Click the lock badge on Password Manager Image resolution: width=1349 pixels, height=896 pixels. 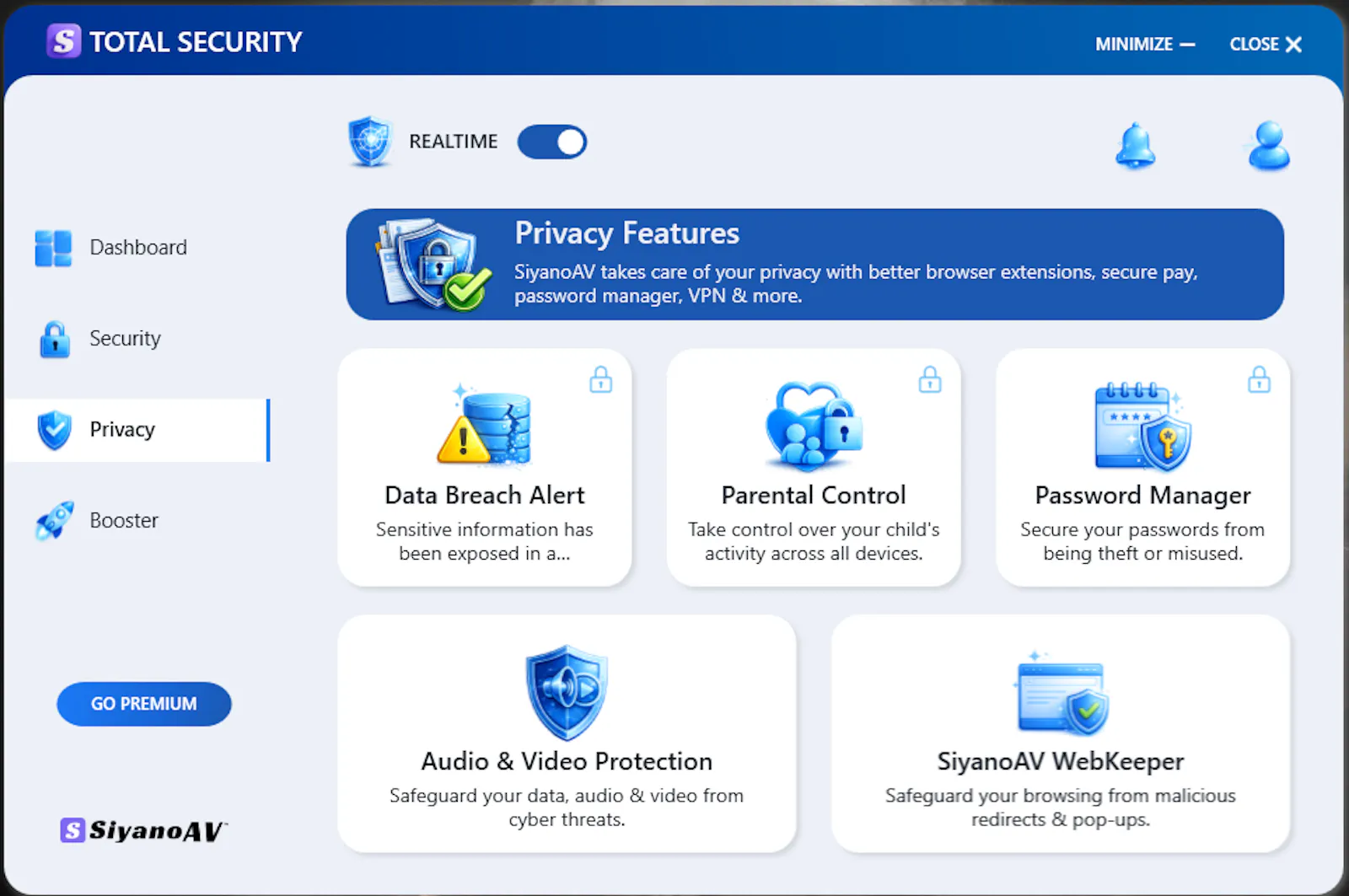point(1259,379)
